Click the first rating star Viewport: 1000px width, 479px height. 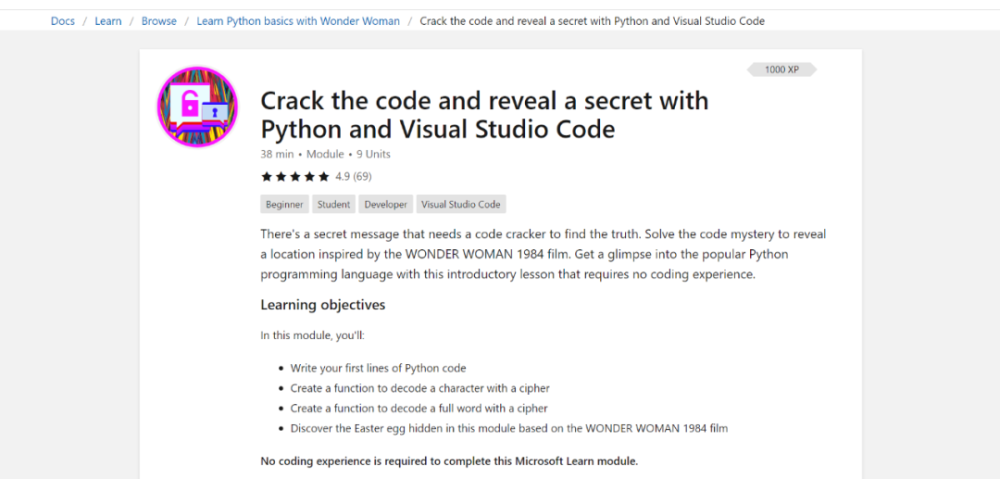266,177
